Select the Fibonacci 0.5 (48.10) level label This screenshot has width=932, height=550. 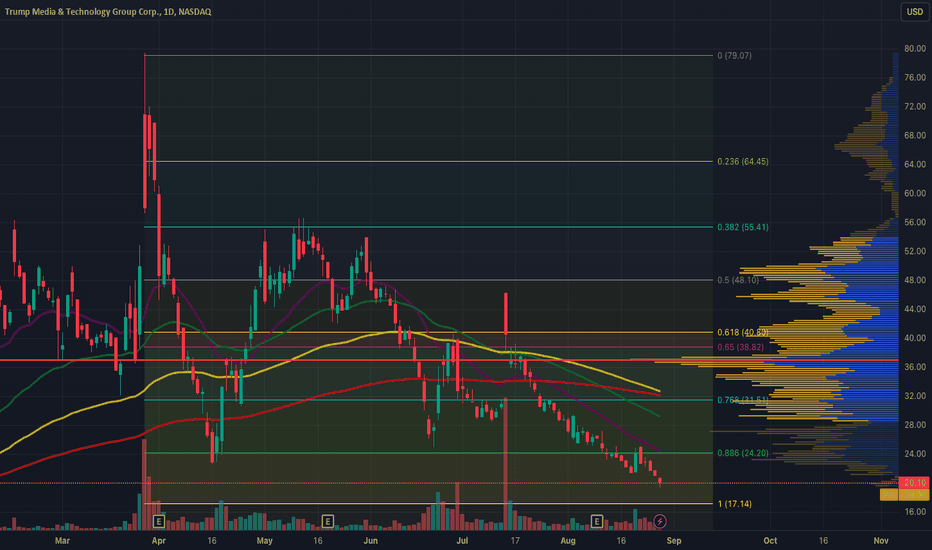[x=738, y=280]
